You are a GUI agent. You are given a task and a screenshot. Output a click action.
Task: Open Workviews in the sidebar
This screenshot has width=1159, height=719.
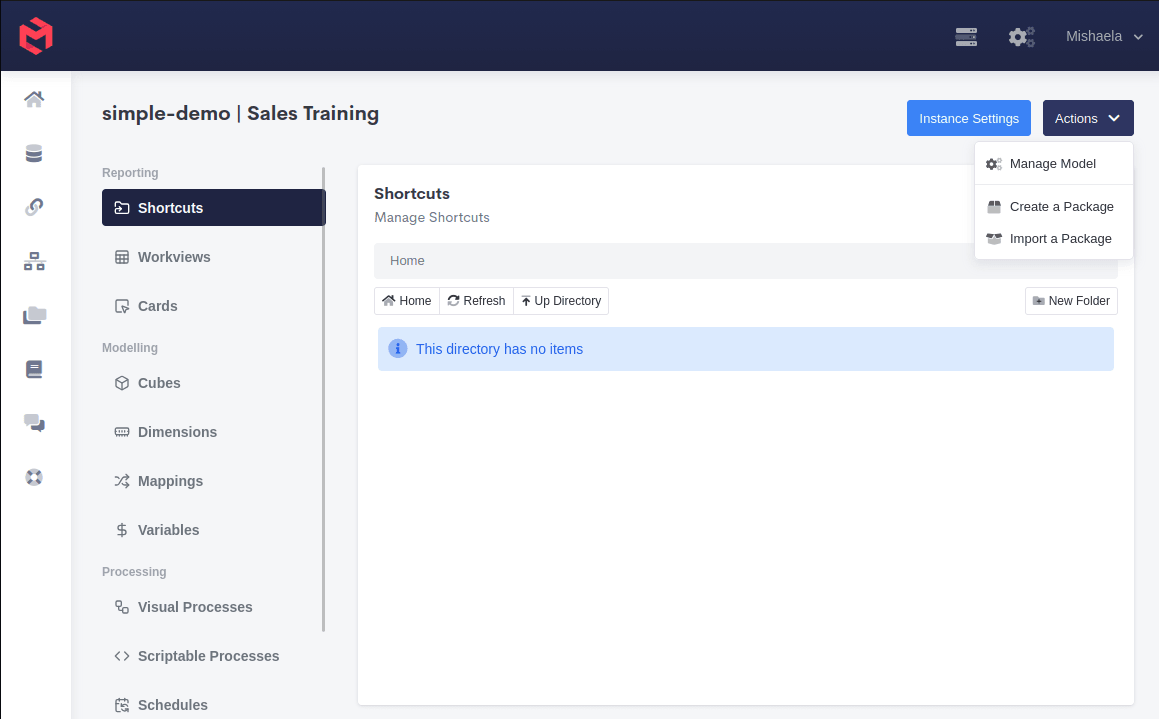pos(213,257)
